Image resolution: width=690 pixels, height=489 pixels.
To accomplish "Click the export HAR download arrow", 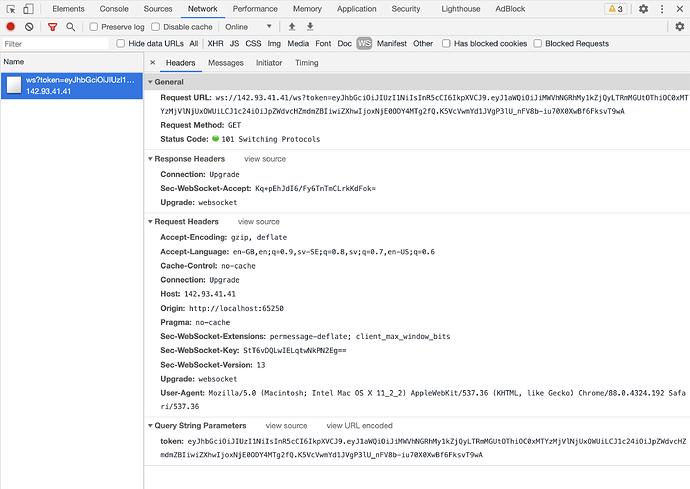I will [x=310, y=27].
